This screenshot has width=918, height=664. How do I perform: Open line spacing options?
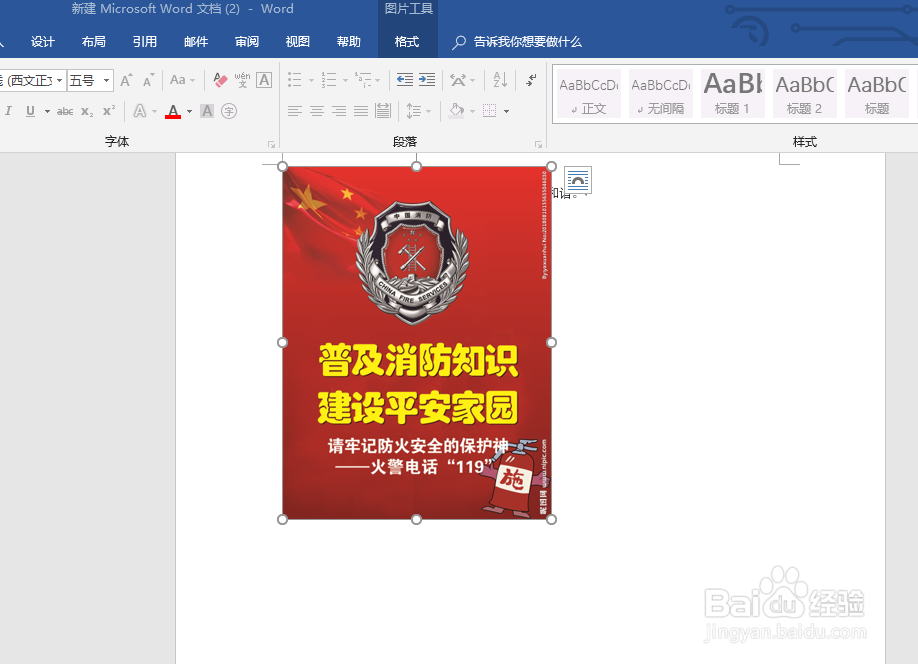coord(418,111)
